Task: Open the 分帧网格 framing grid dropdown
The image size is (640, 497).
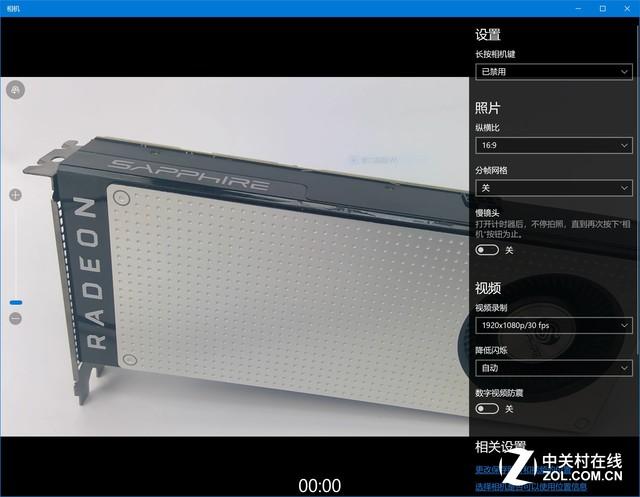Action: [x=553, y=188]
